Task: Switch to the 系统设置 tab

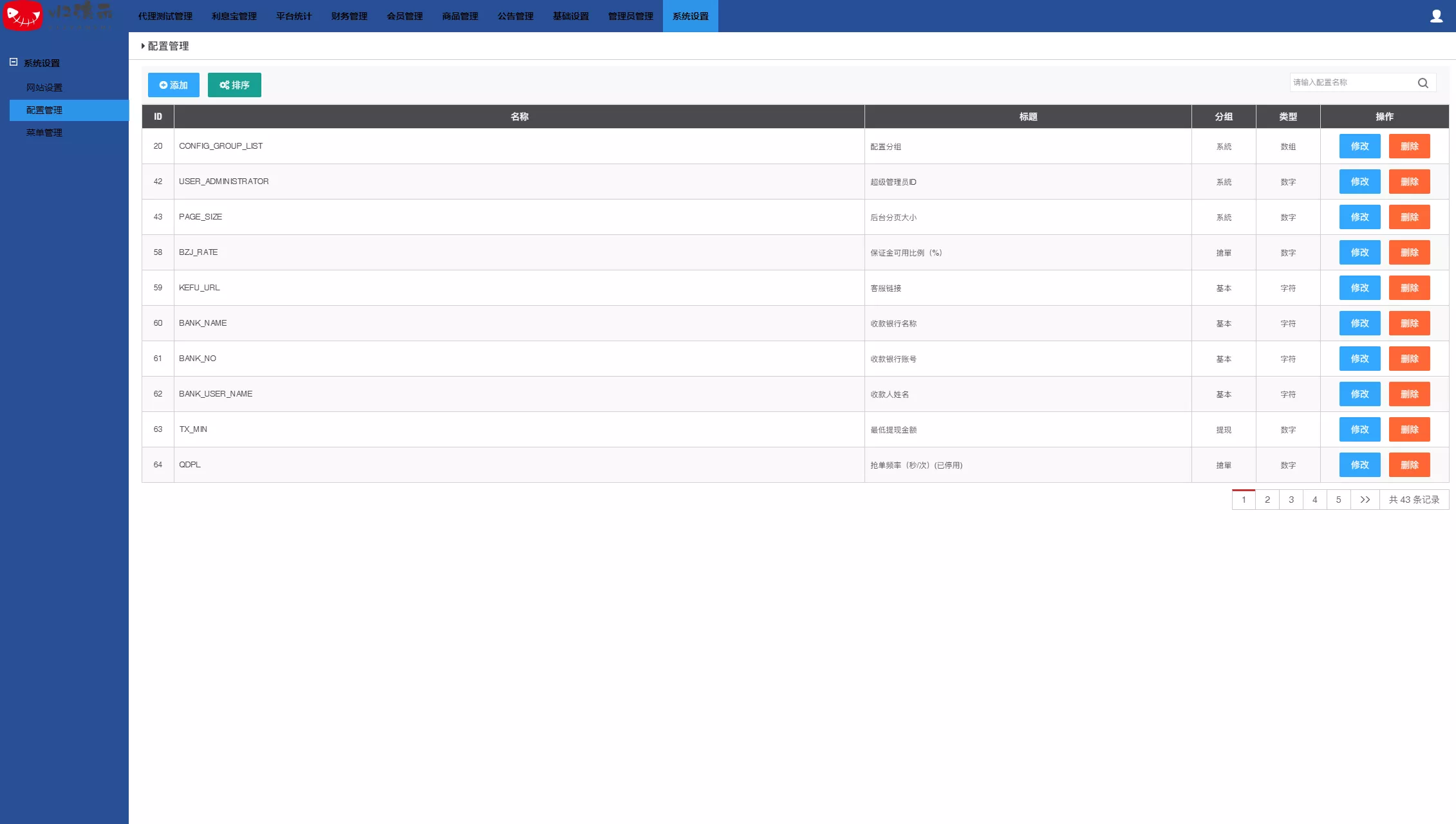Action: (x=690, y=16)
